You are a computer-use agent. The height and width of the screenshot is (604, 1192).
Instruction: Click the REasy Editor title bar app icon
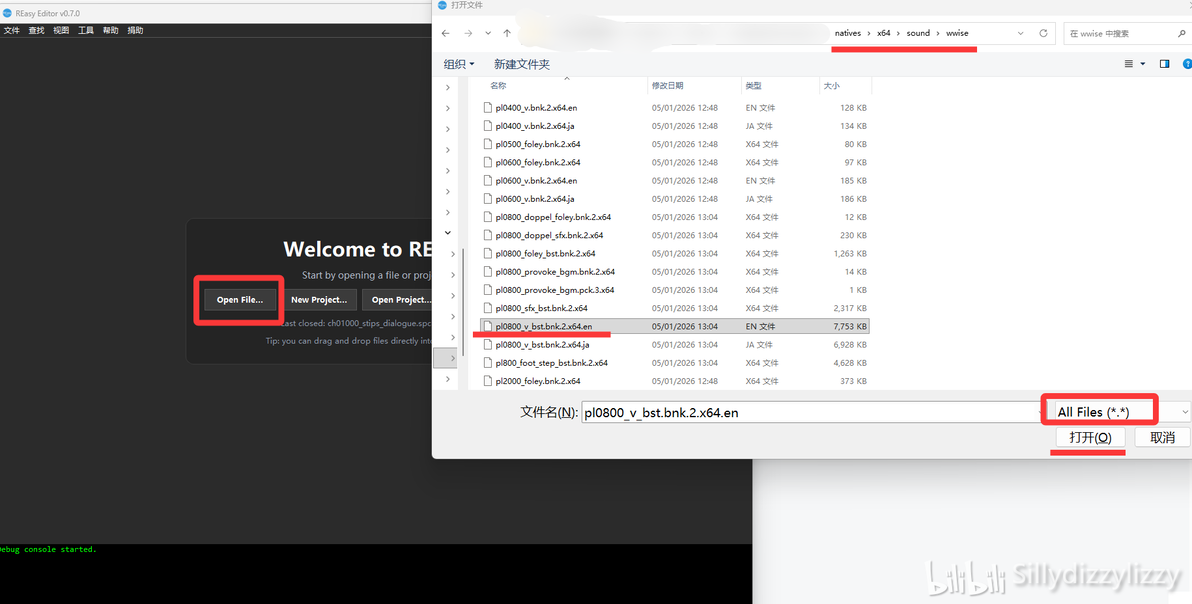click(x=6, y=14)
